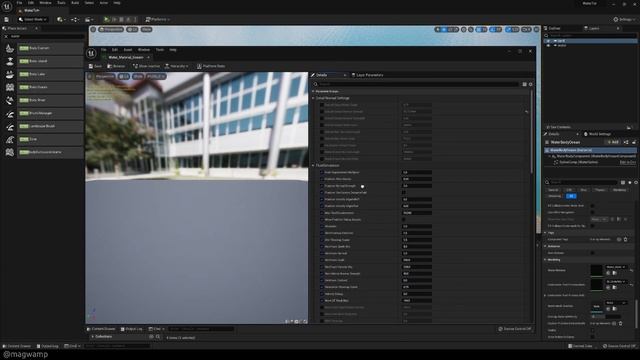Toggle third Fluid Simulation parameter checkbox
This screenshot has width=640, height=360.
(322, 186)
